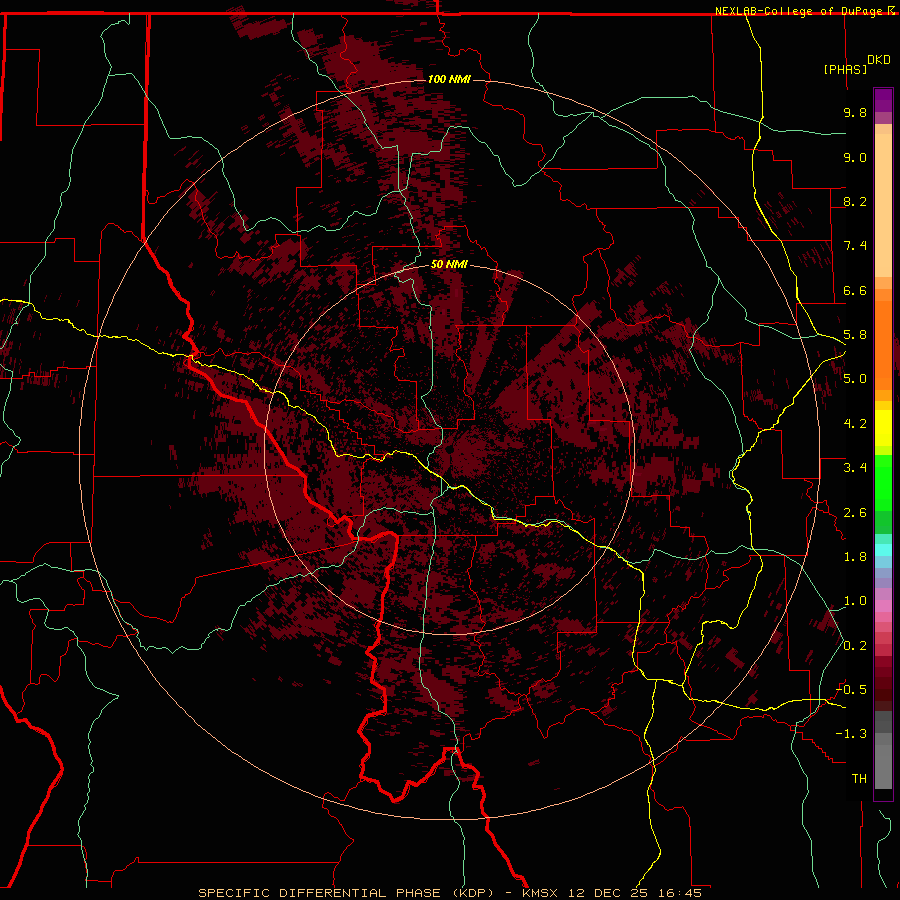Click the "NEXLAB-College of DuPage" title text
The image size is (900, 900).
click(x=798, y=11)
